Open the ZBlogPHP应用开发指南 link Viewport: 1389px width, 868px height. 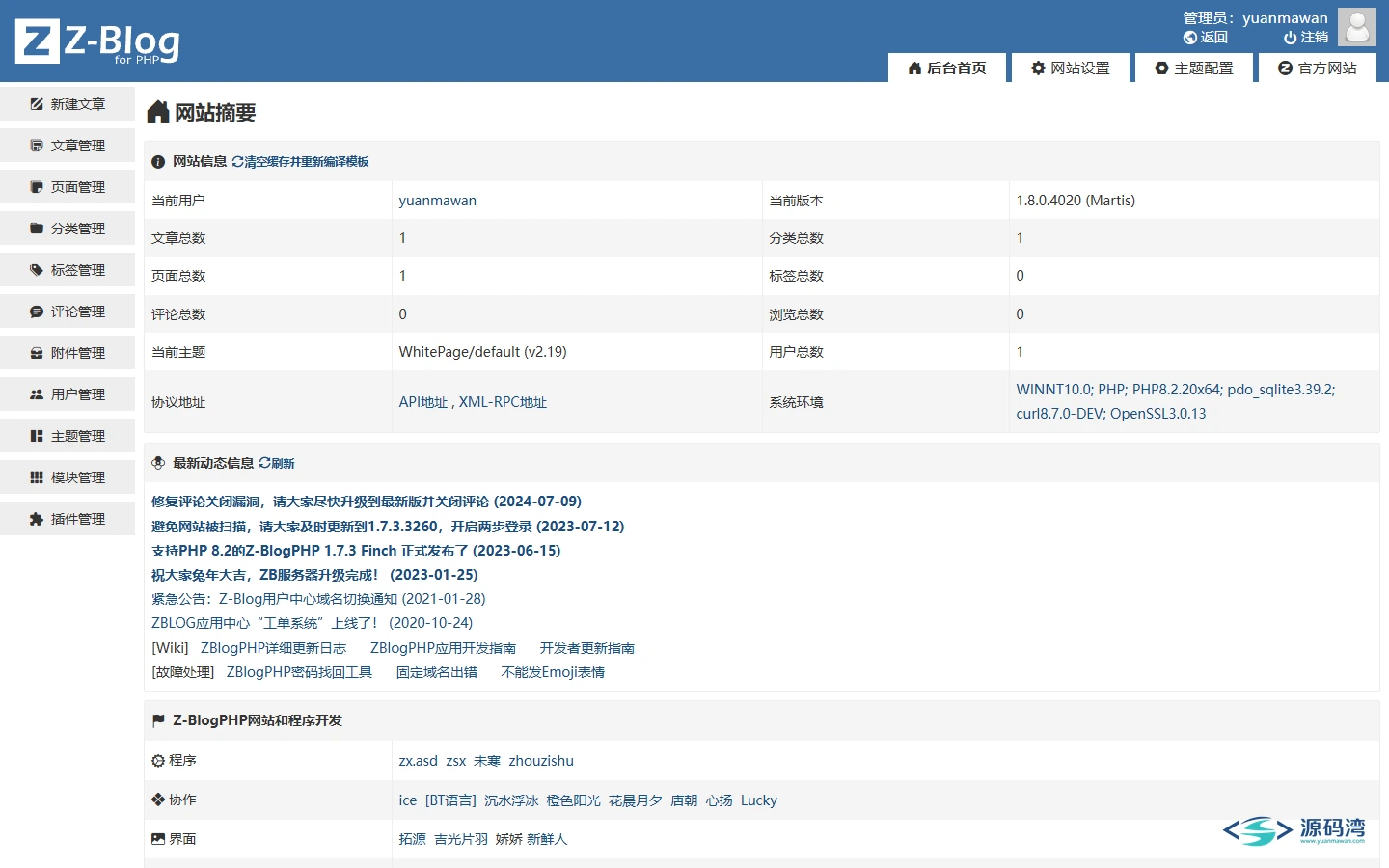[443, 648]
